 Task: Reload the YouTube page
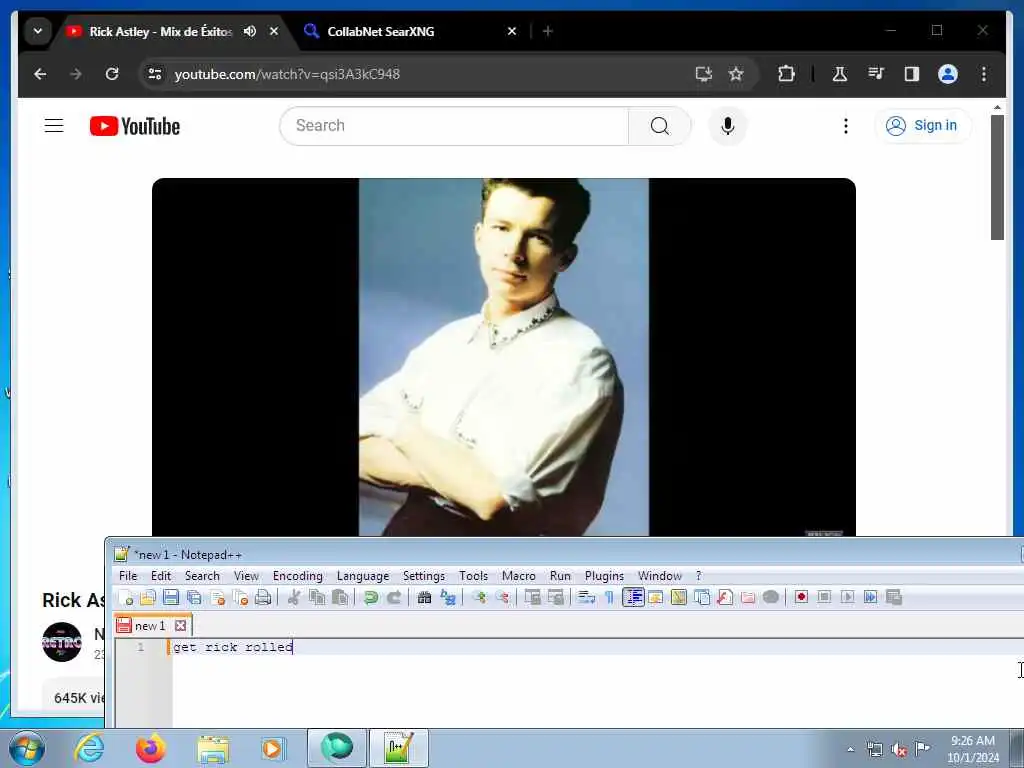pos(112,74)
